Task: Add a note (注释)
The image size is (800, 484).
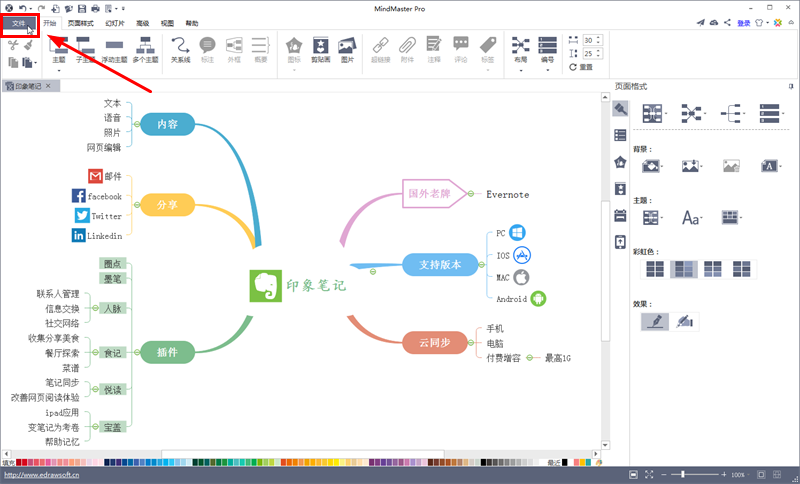Action: (434, 50)
